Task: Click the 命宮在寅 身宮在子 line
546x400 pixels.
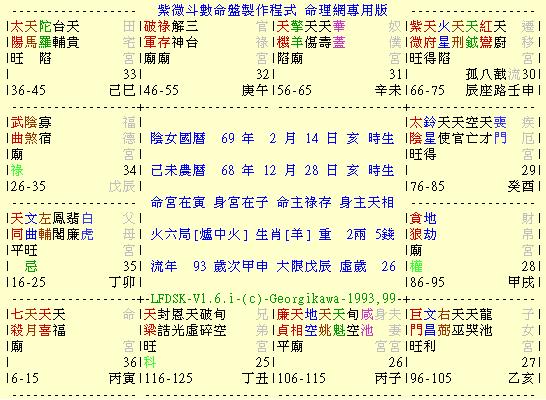Action: tap(272, 202)
